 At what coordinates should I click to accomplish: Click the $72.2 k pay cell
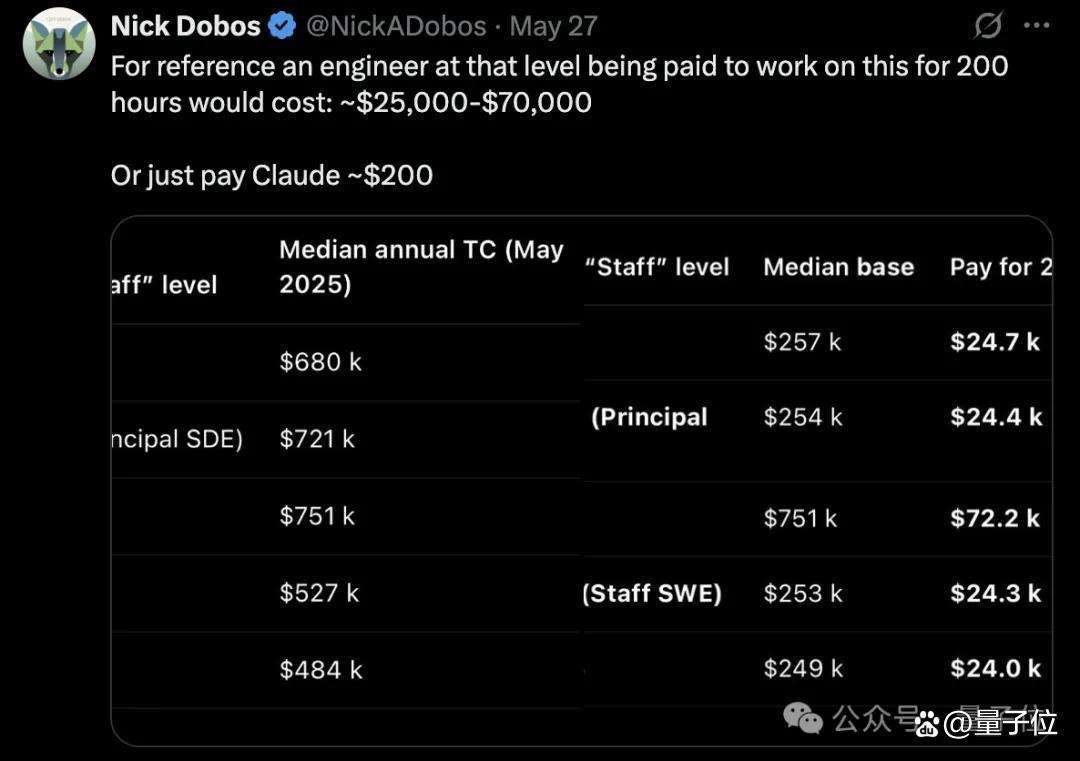point(995,518)
